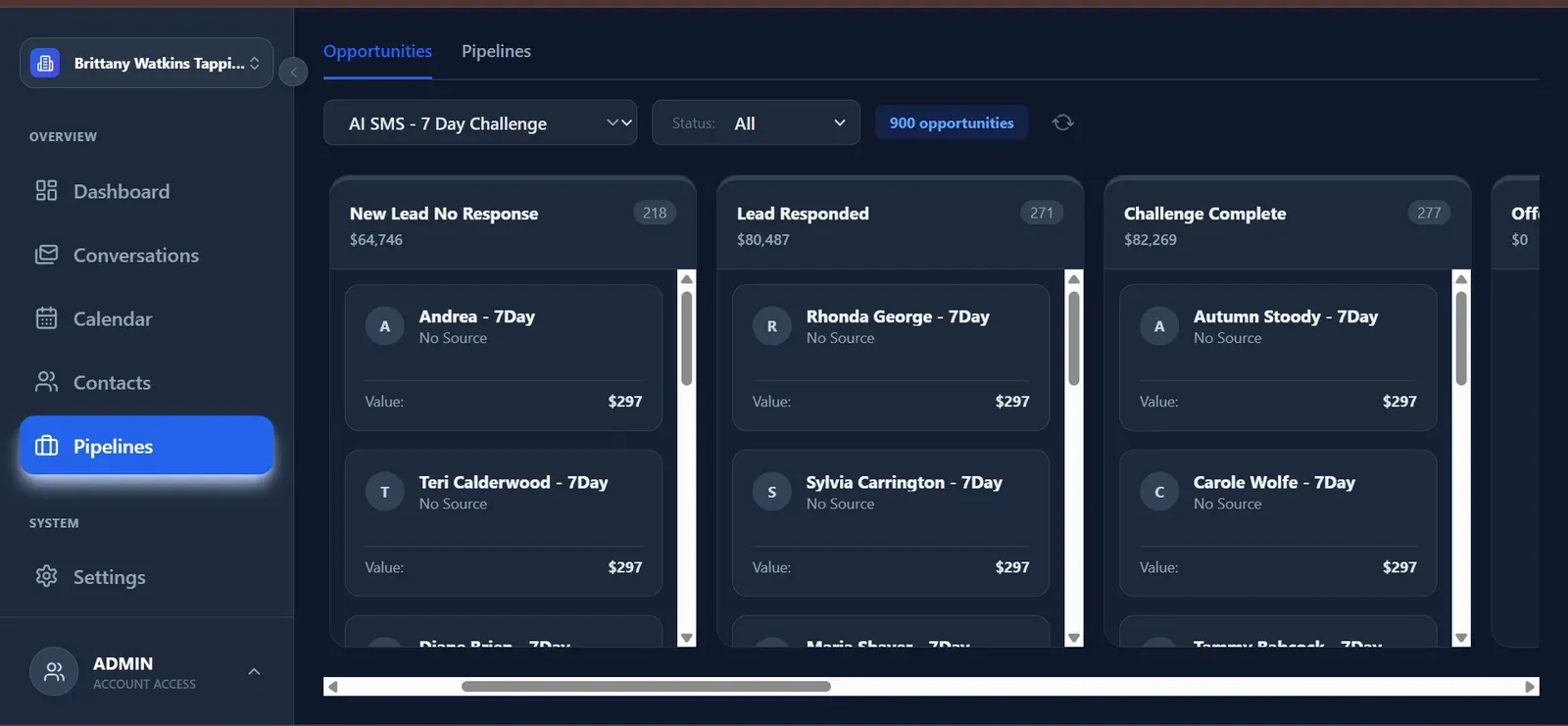Click the 218 count badge
This screenshot has height=726, width=1568.
tap(655, 213)
